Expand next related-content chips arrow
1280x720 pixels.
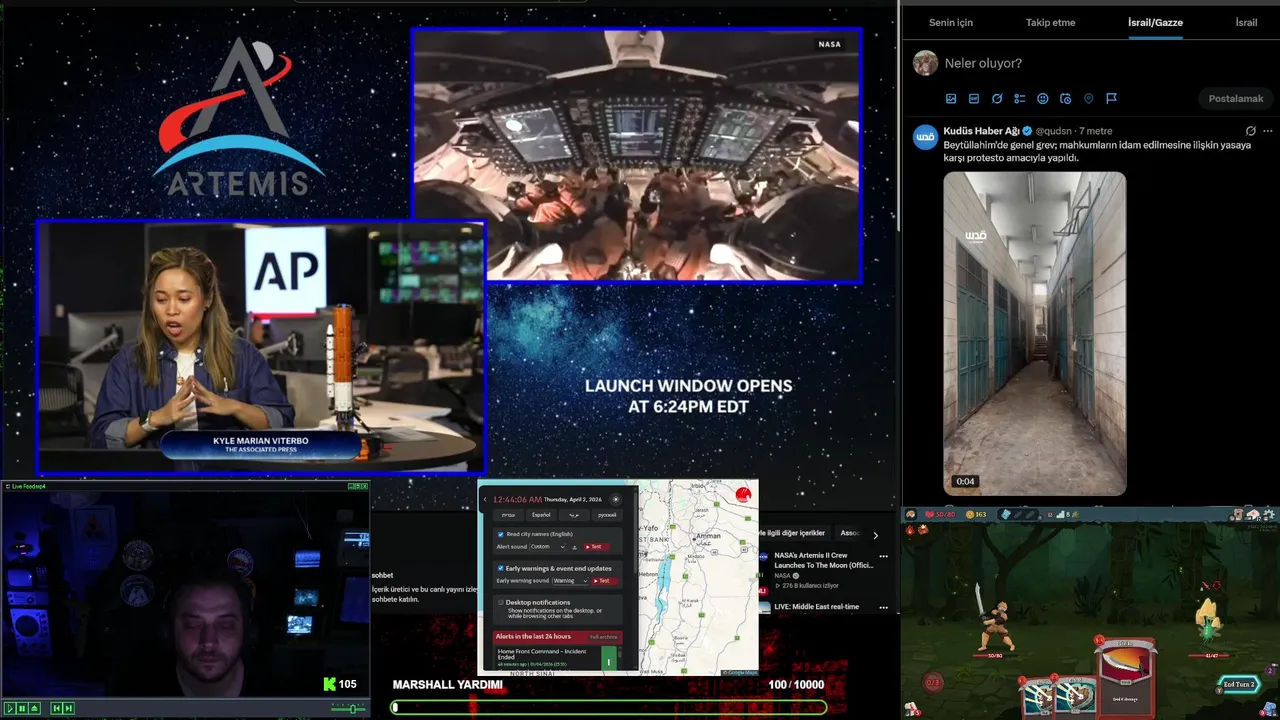click(x=875, y=535)
